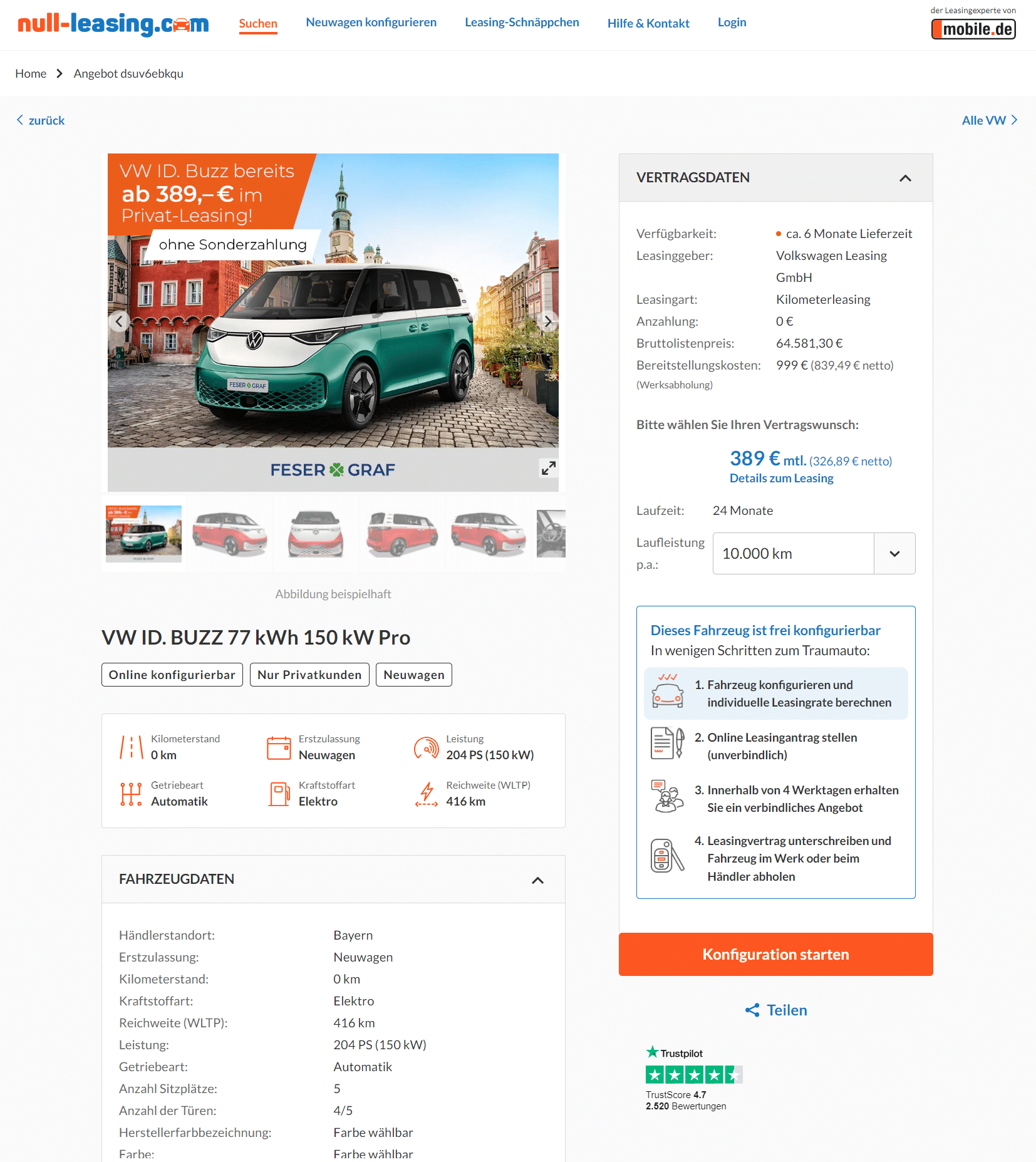Select the fifth red van thumbnail
This screenshot has width=1036, height=1162.
489,534
